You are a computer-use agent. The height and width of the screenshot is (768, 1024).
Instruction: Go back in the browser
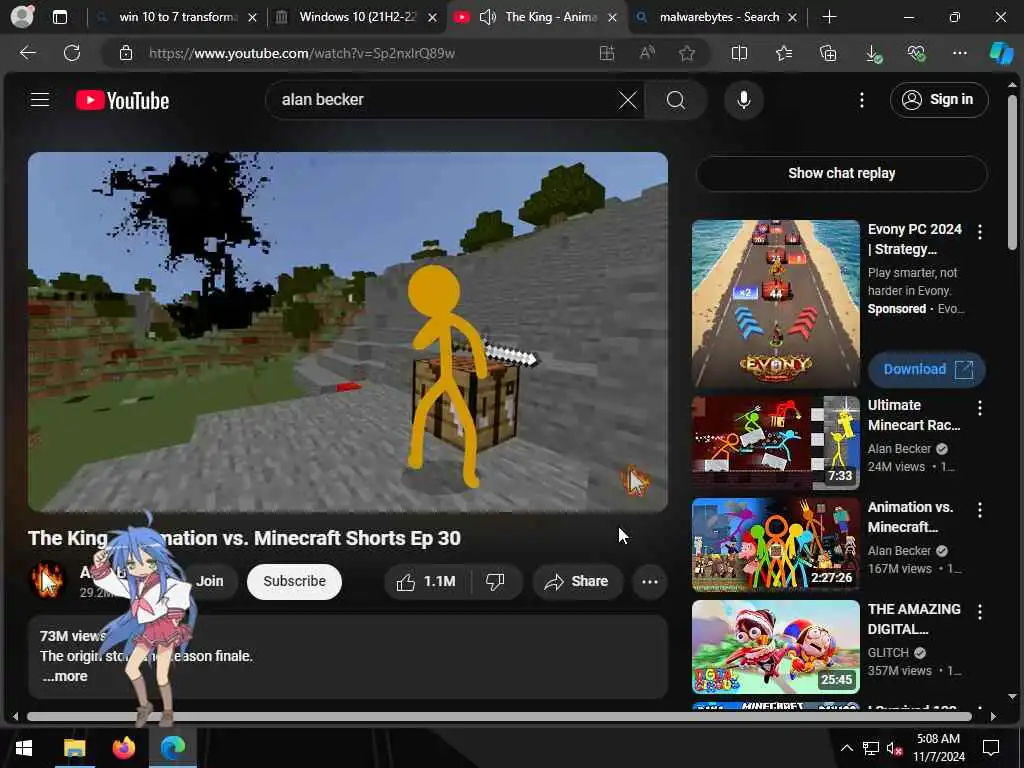[27, 53]
